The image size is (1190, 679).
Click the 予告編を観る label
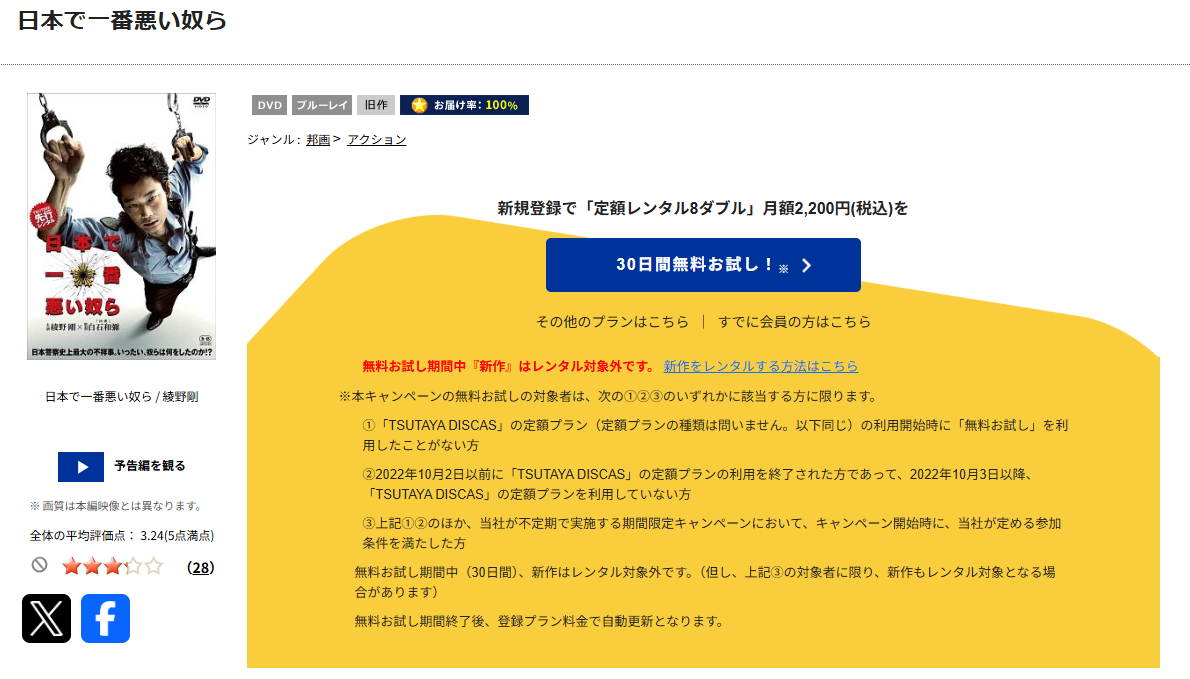pos(150,466)
